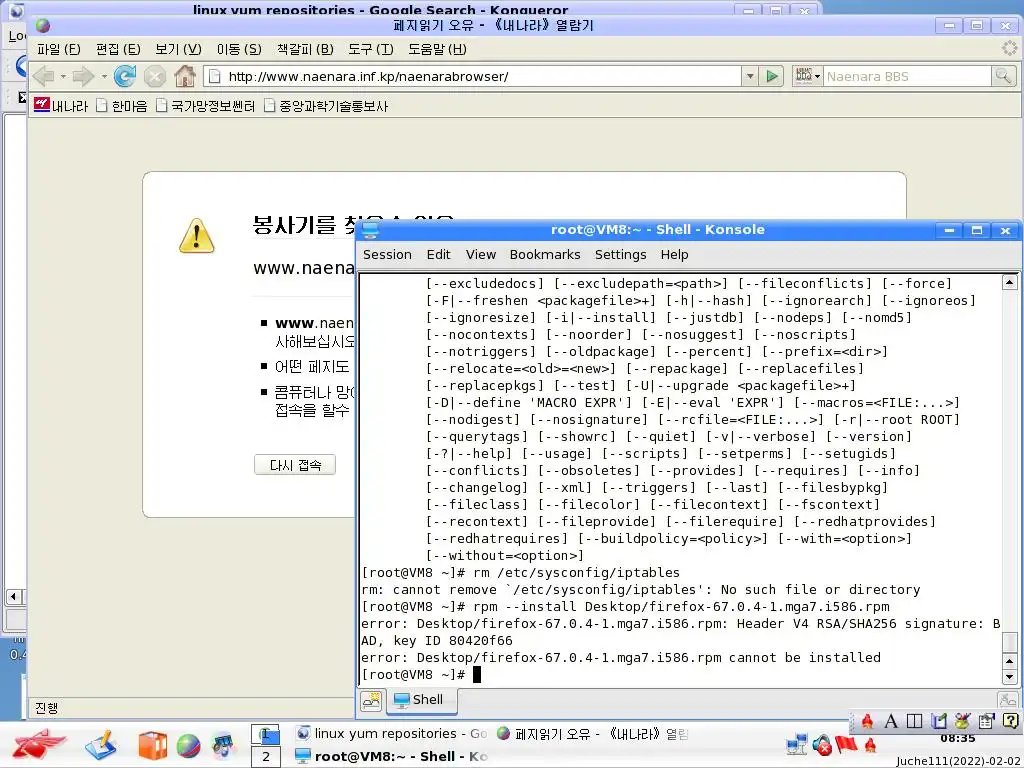Click the search magnifier icon in Naenara browser

(1002, 76)
